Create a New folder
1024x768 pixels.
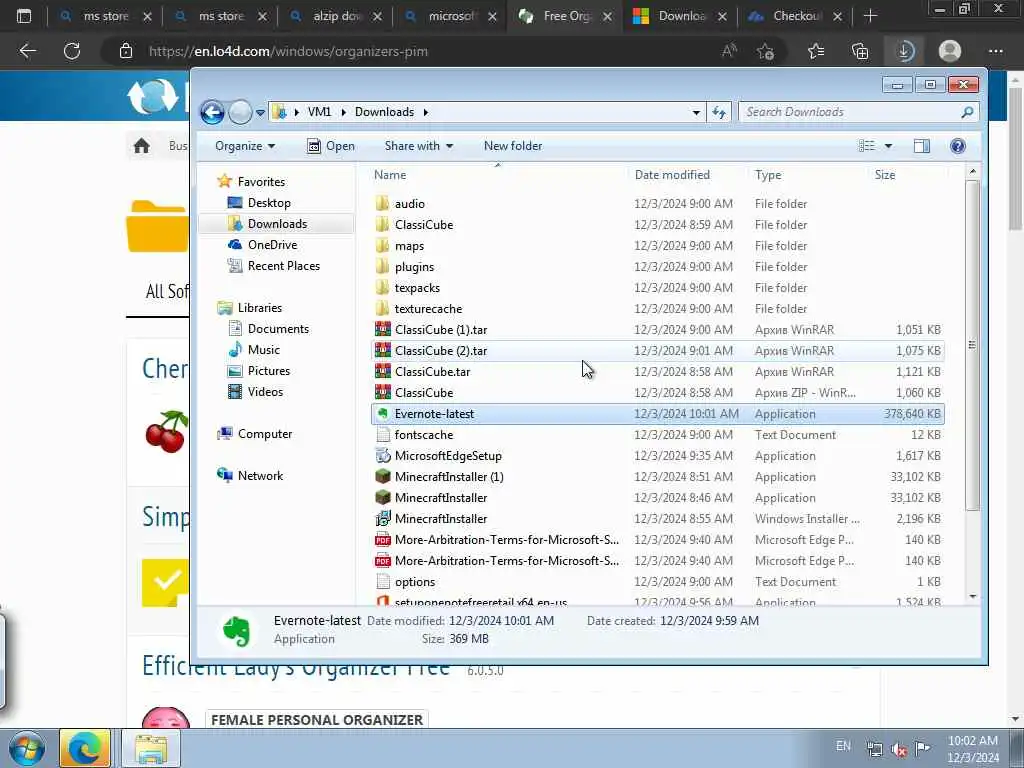coord(513,146)
